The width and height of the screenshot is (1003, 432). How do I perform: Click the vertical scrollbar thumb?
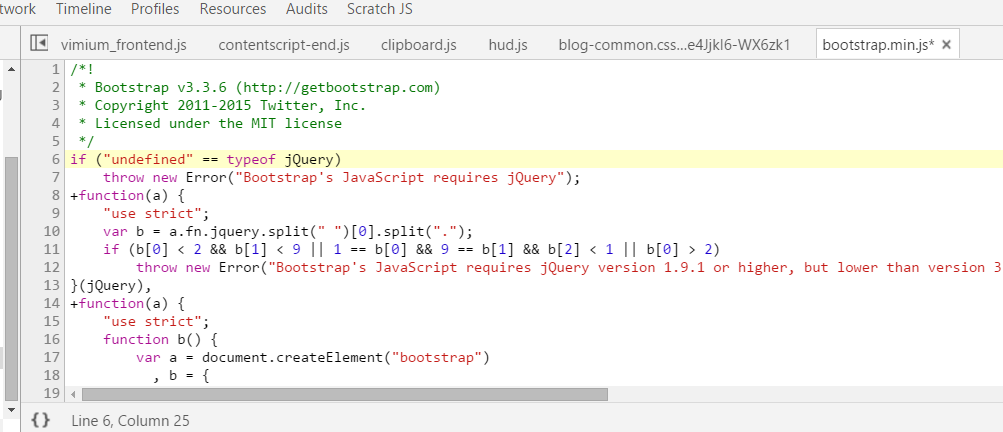[12, 278]
